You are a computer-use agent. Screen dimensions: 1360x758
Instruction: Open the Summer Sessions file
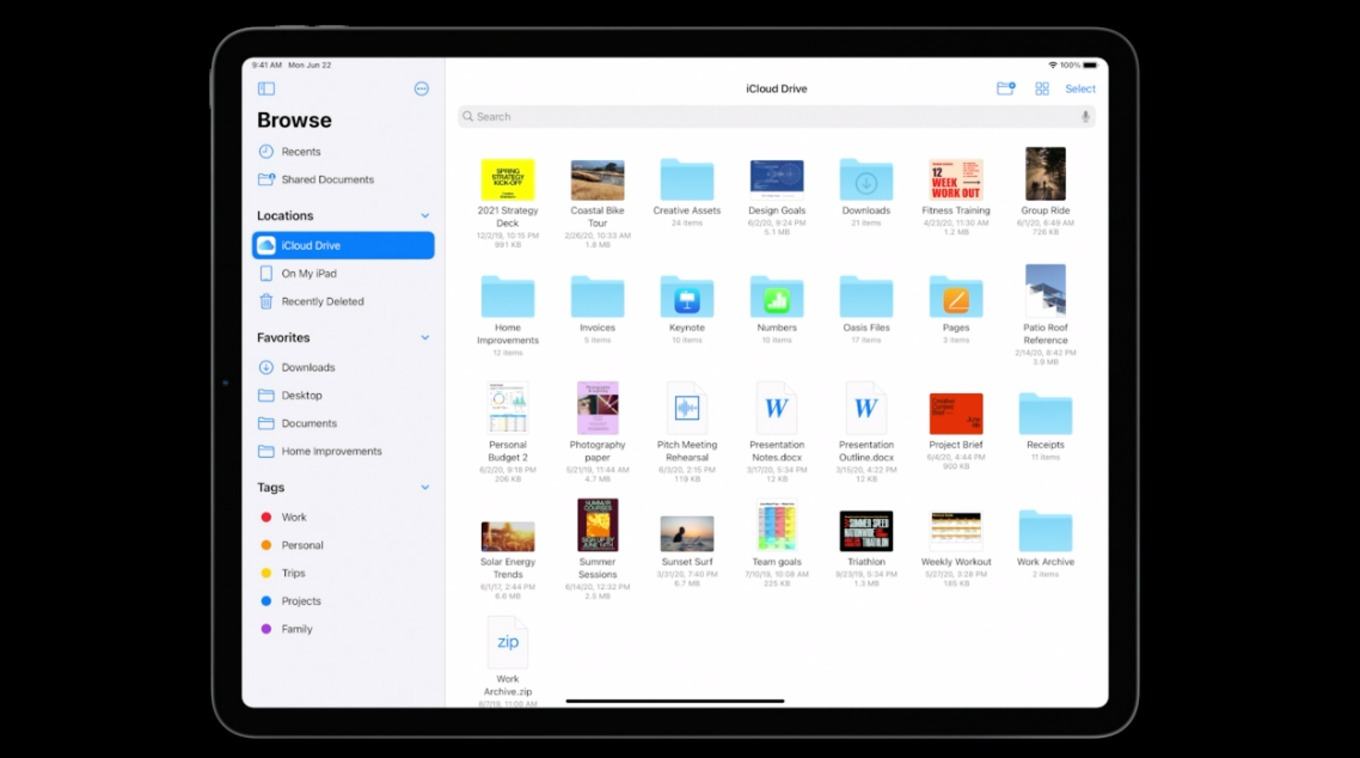click(598, 525)
